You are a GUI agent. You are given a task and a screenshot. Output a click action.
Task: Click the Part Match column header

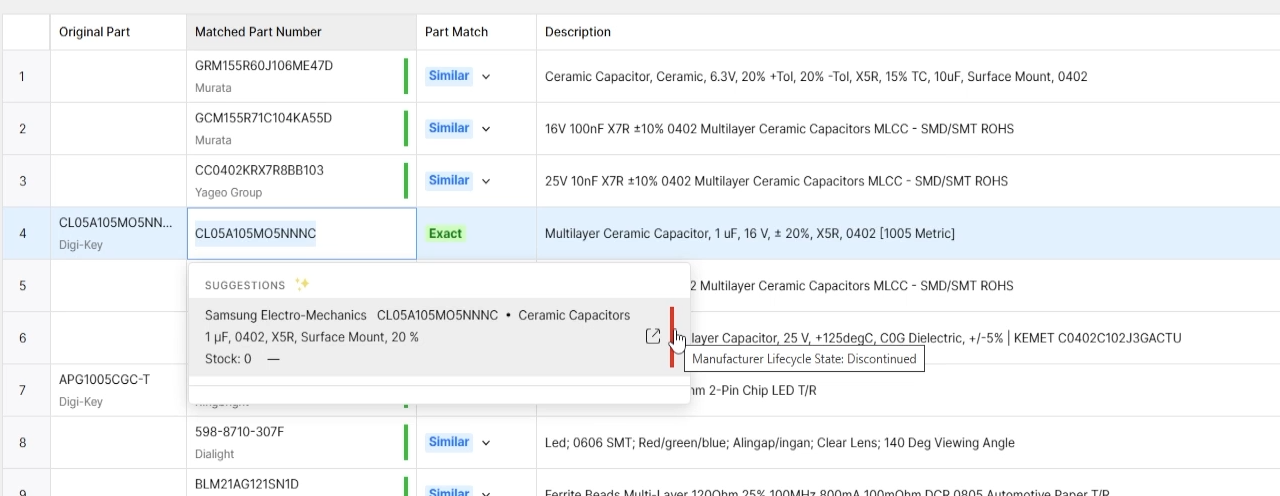[x=476, y=32]
